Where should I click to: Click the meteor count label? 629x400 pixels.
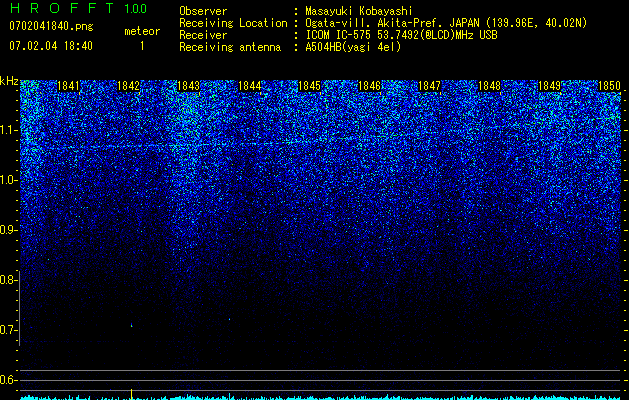tap(142, 31)
